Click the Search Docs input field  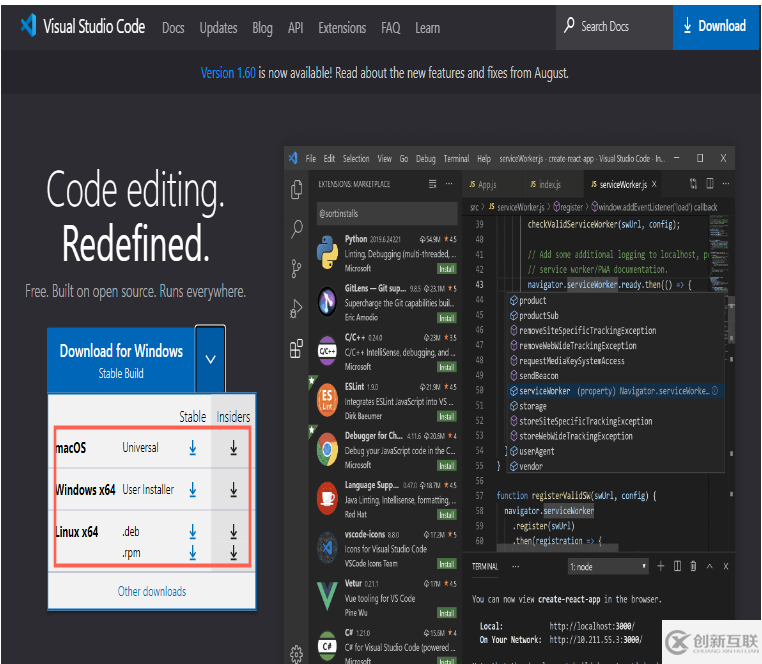(614, 27)
